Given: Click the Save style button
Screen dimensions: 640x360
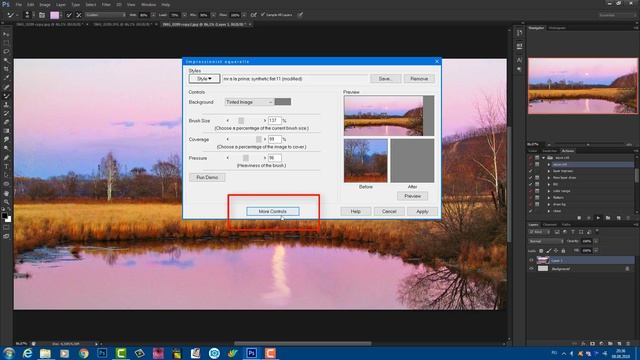Looking at the screenshot, I should tap(385, 79).
